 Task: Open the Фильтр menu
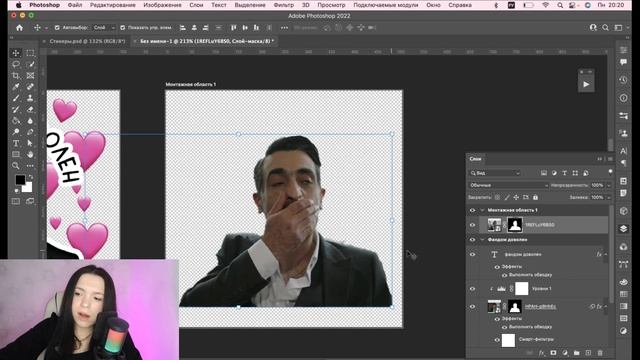tap(284, 5)
